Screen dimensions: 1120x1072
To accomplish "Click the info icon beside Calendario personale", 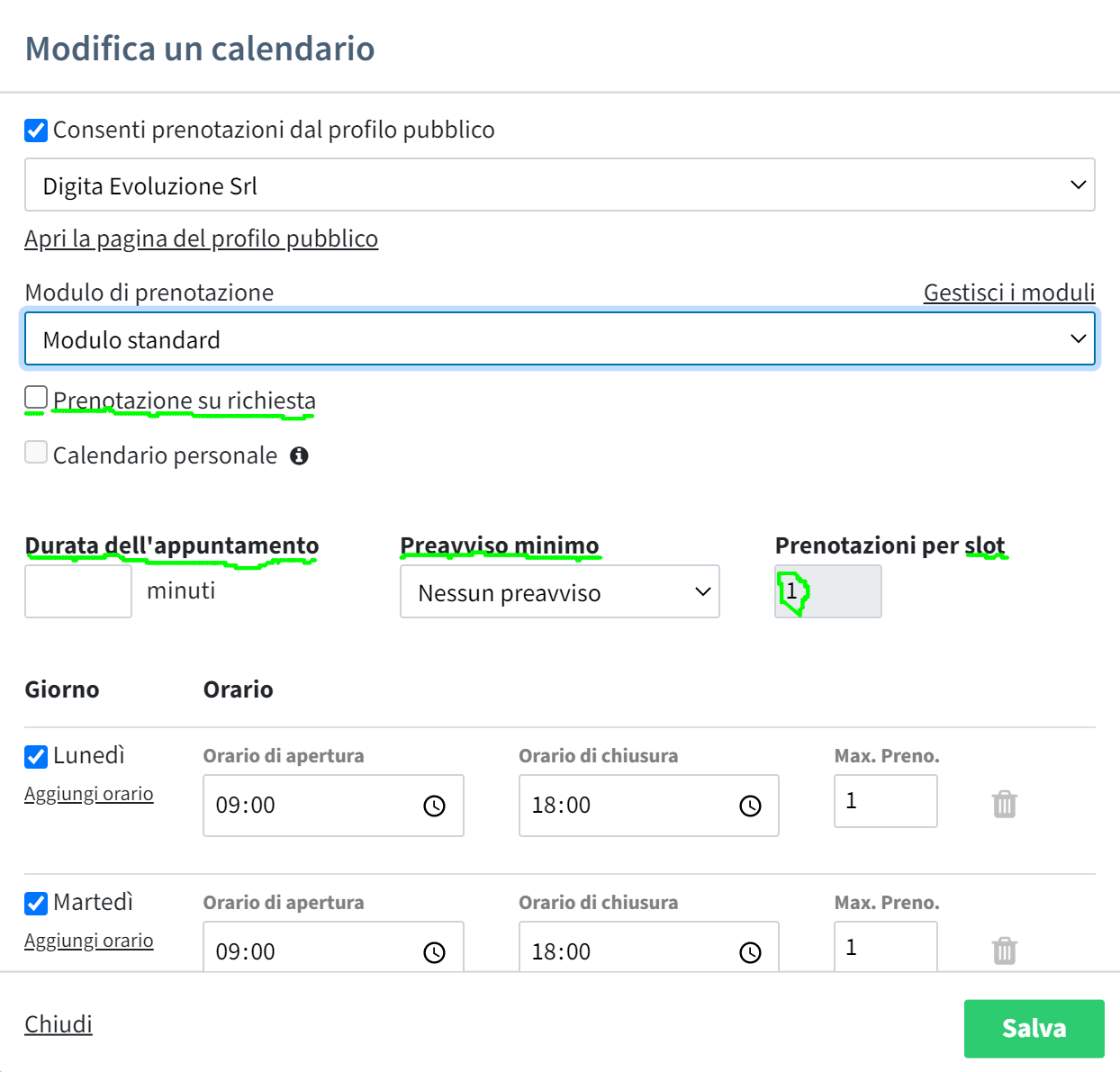I will coord(299,455).
